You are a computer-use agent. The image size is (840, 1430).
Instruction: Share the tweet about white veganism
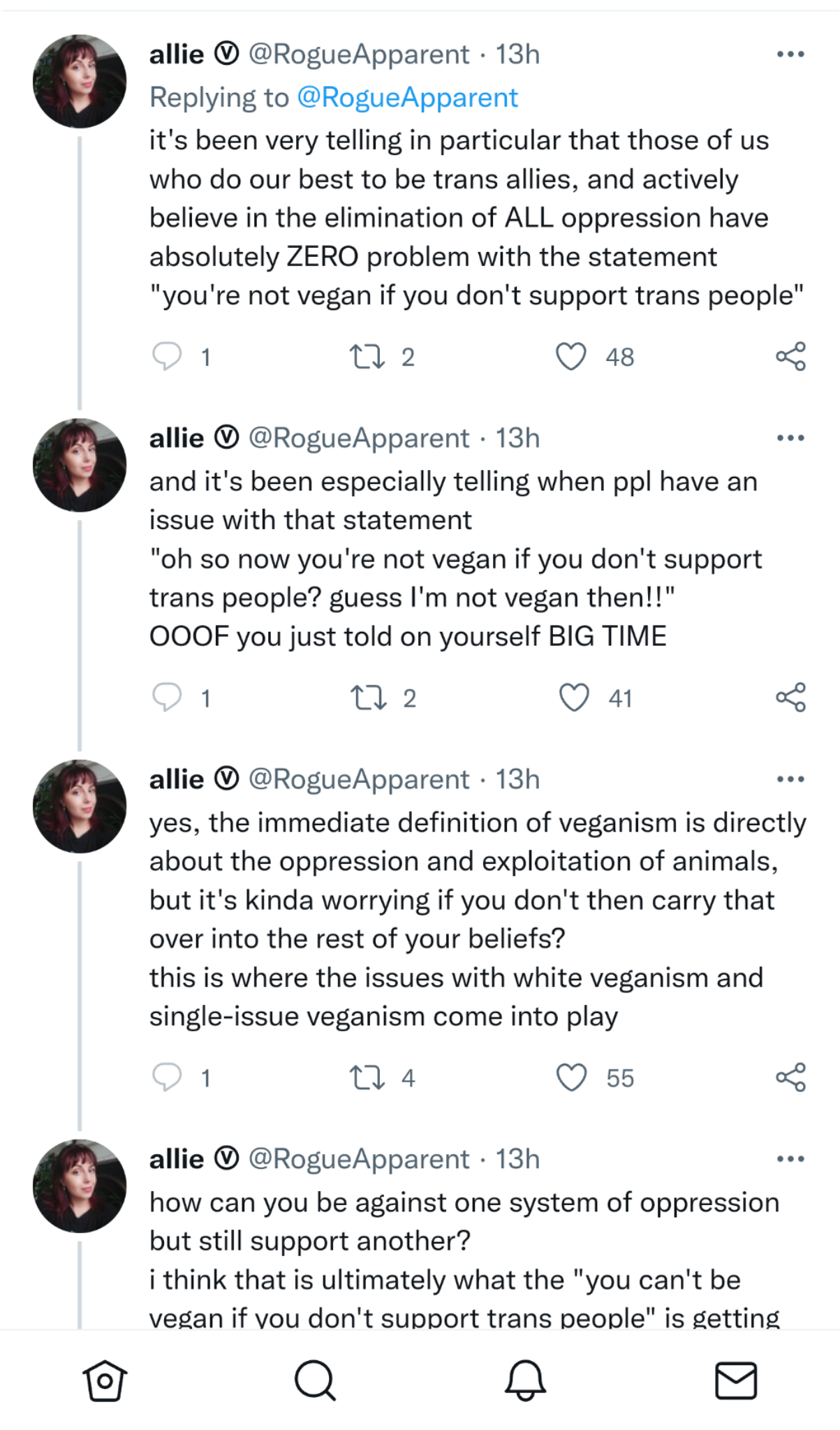point(790,1077)
